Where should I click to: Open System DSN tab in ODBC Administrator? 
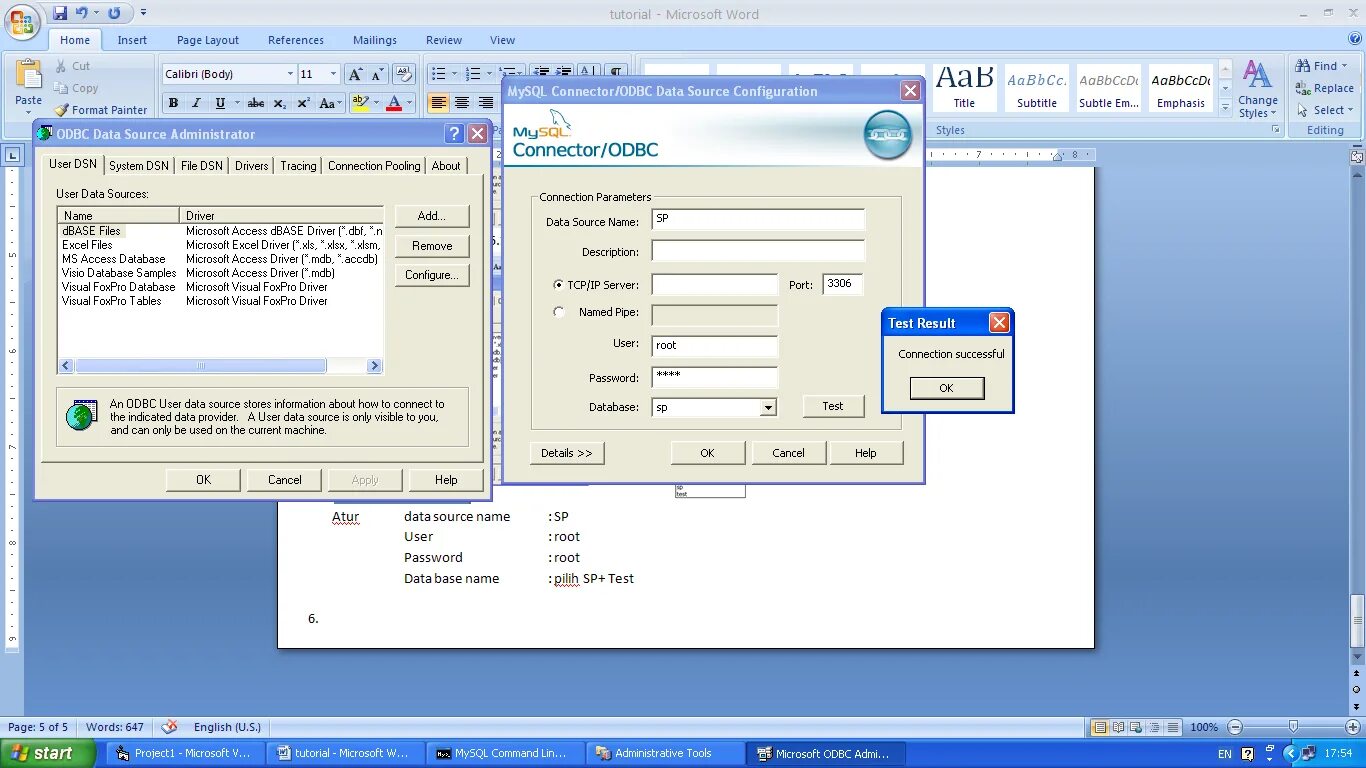click(139, 166)
